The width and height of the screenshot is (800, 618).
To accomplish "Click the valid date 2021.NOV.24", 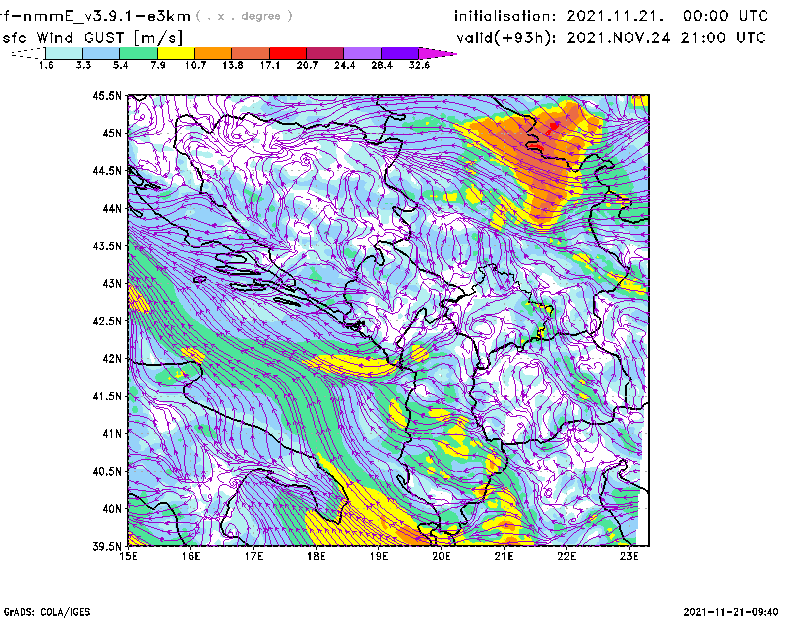I will click(618, 38).
